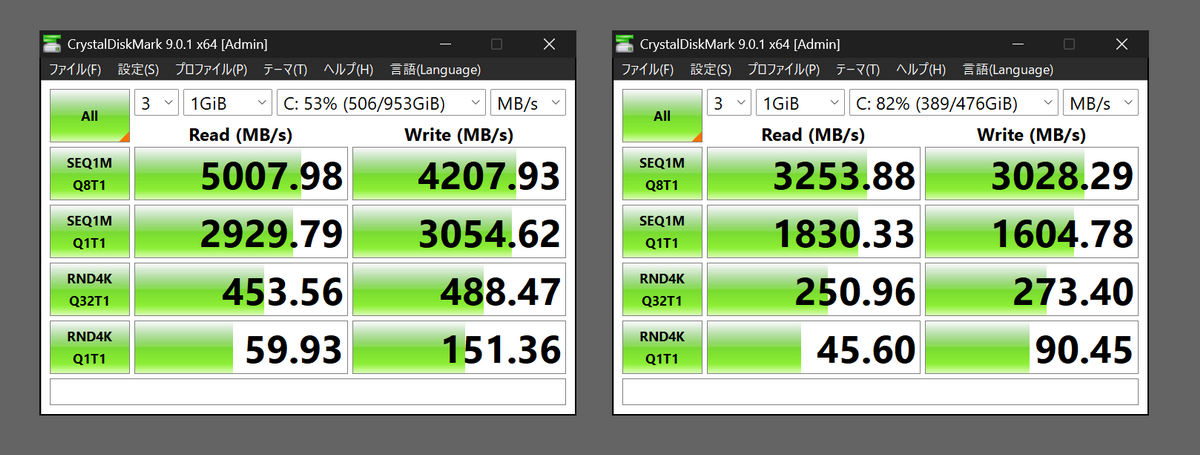Click write result 151.36 in left window

459,348
